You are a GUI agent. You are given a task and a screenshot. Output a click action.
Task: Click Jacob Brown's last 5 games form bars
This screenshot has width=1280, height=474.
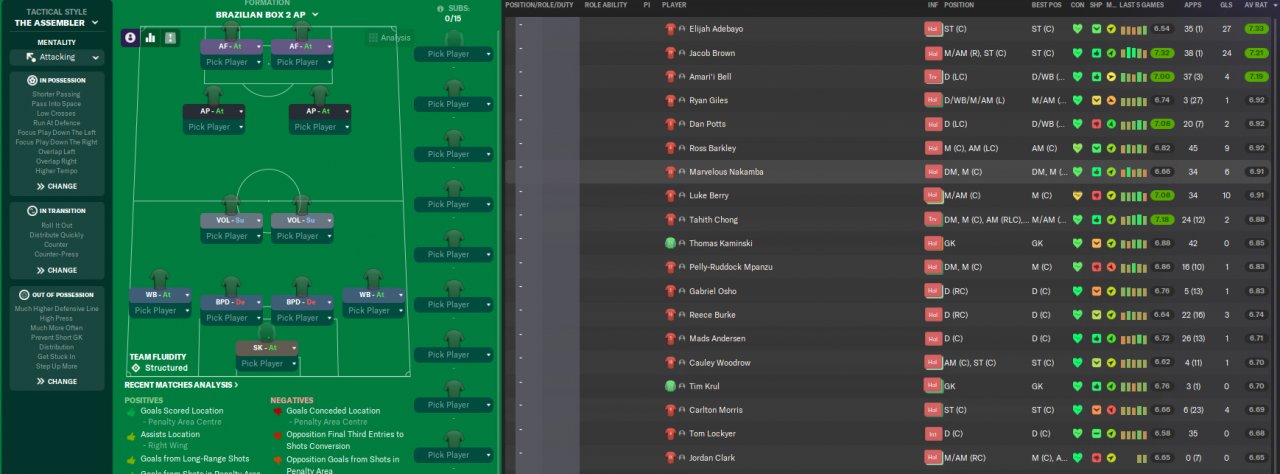click(1135, 53)
